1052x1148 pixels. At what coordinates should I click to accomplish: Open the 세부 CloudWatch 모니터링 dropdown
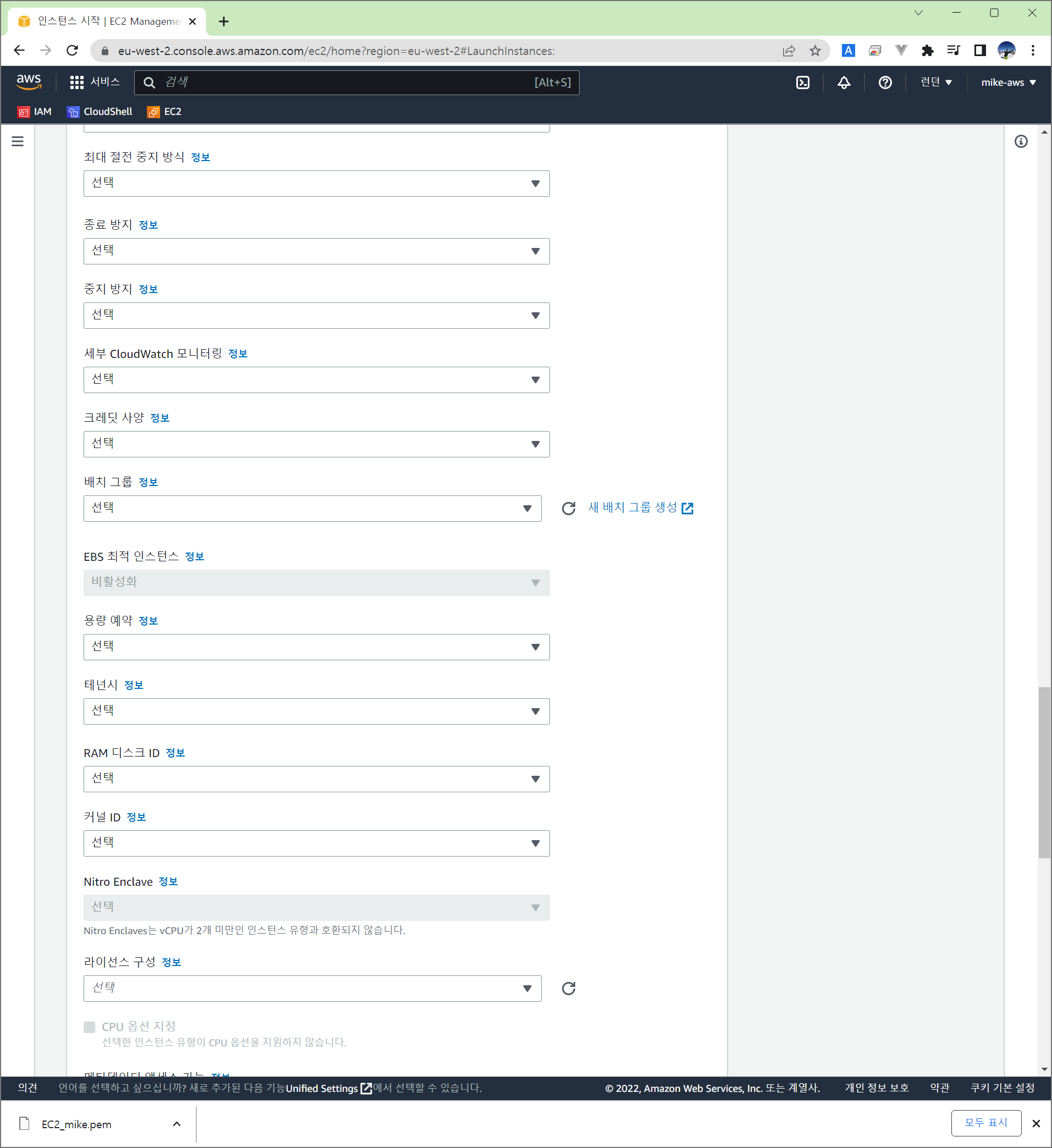coord(316,380)
